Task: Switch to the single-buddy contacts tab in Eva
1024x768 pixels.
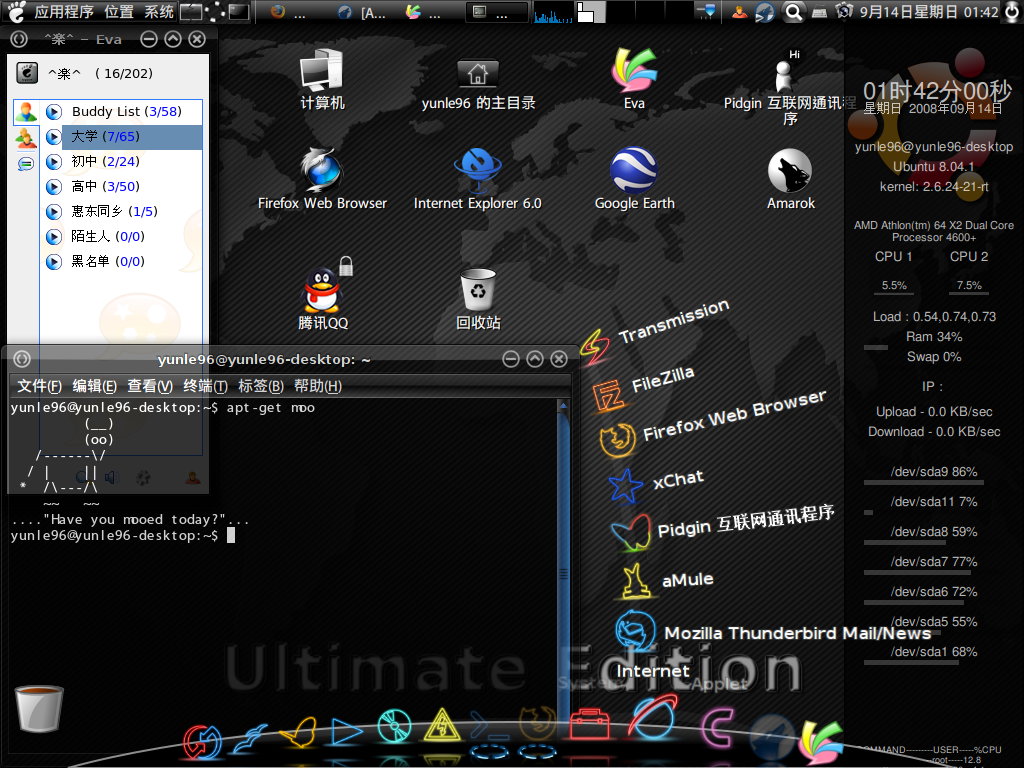Action: tap(26, 112)
